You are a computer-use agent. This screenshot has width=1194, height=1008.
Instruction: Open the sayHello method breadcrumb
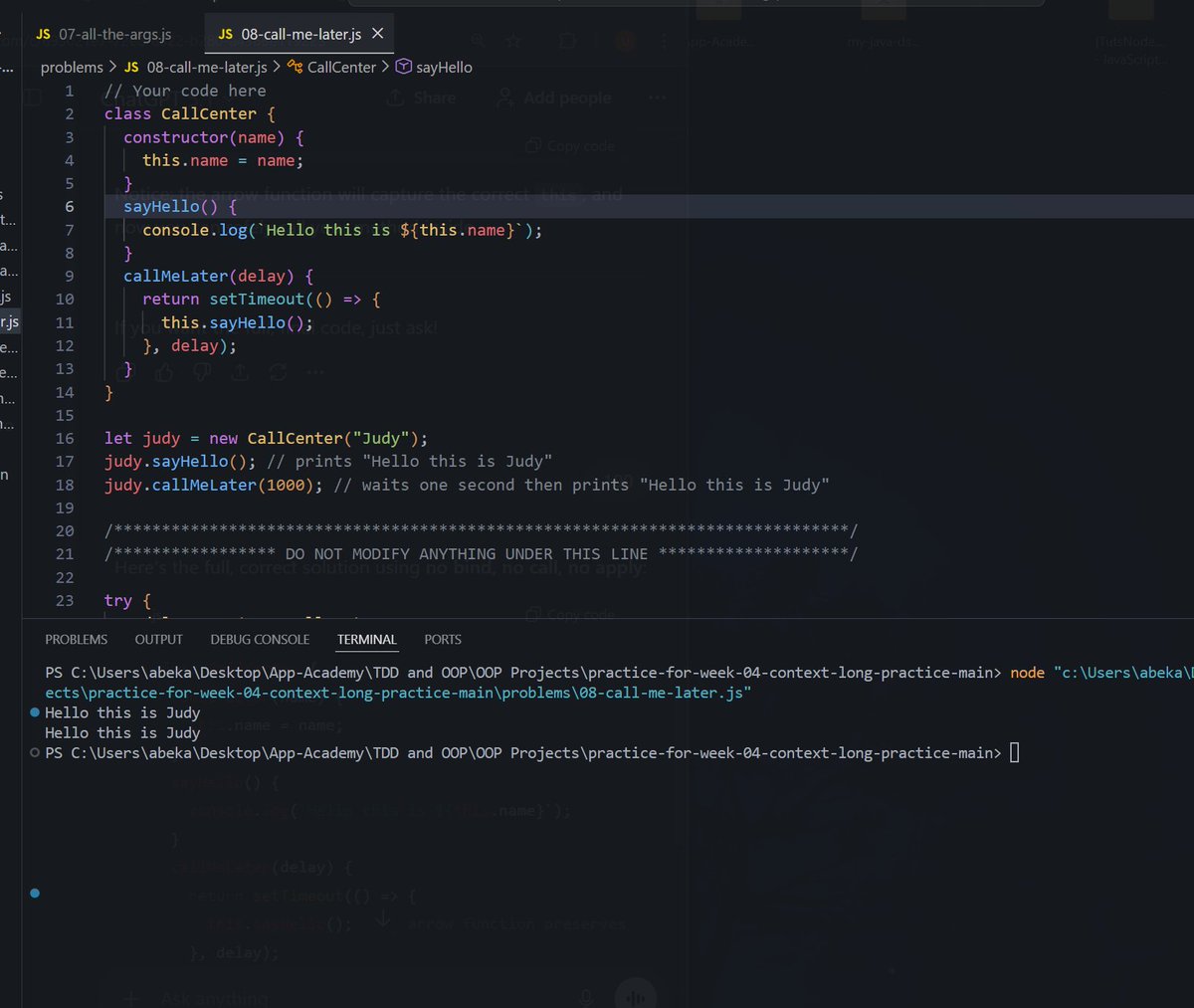point(444,67)
